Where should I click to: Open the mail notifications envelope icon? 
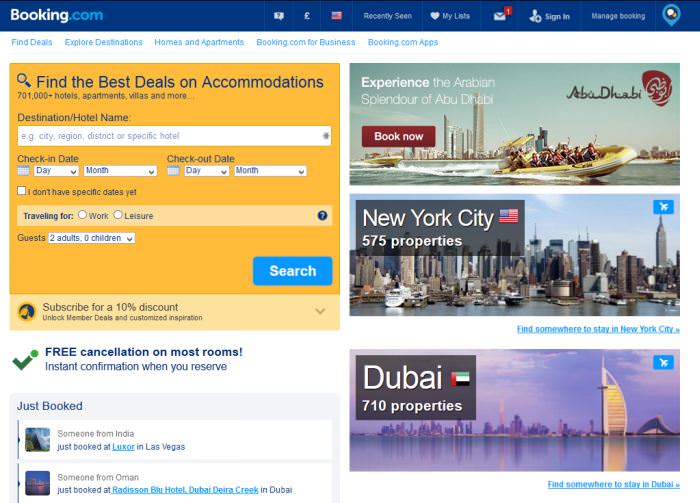pos(500,16)
